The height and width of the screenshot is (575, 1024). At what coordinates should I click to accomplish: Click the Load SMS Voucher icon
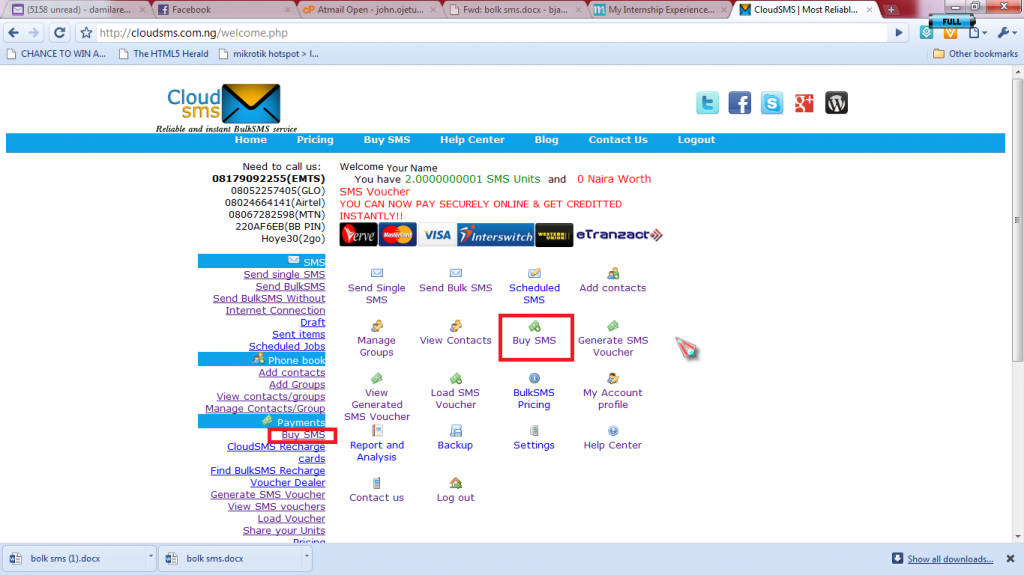[456, 378]
